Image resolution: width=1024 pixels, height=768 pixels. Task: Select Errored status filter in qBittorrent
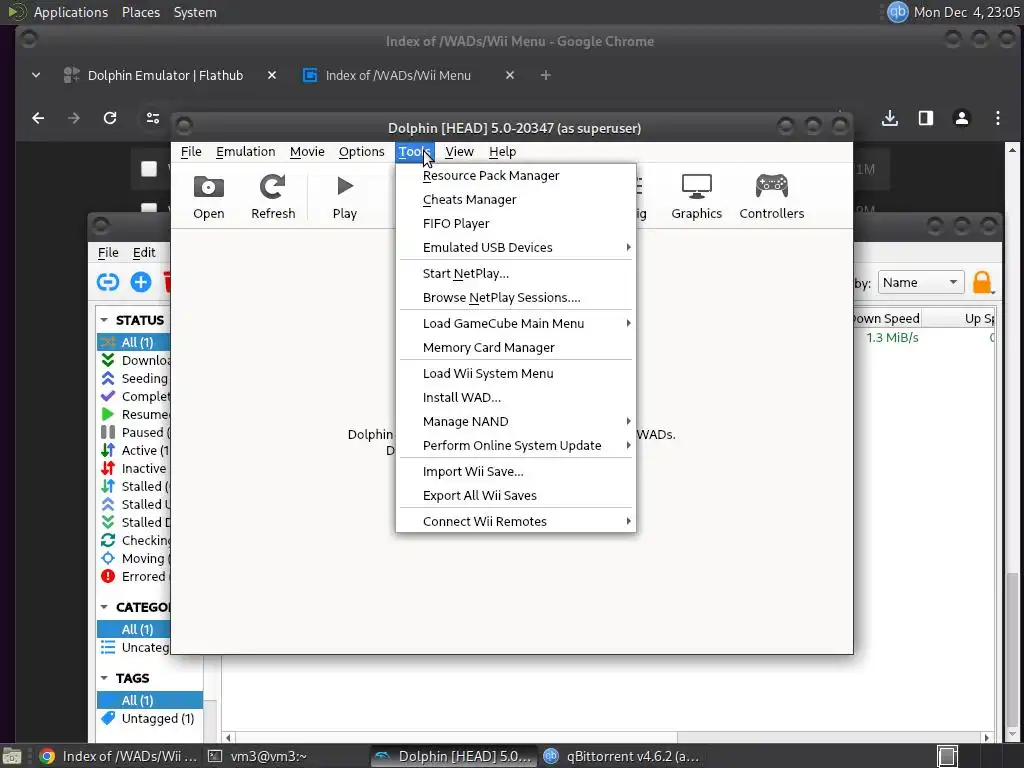134,577
